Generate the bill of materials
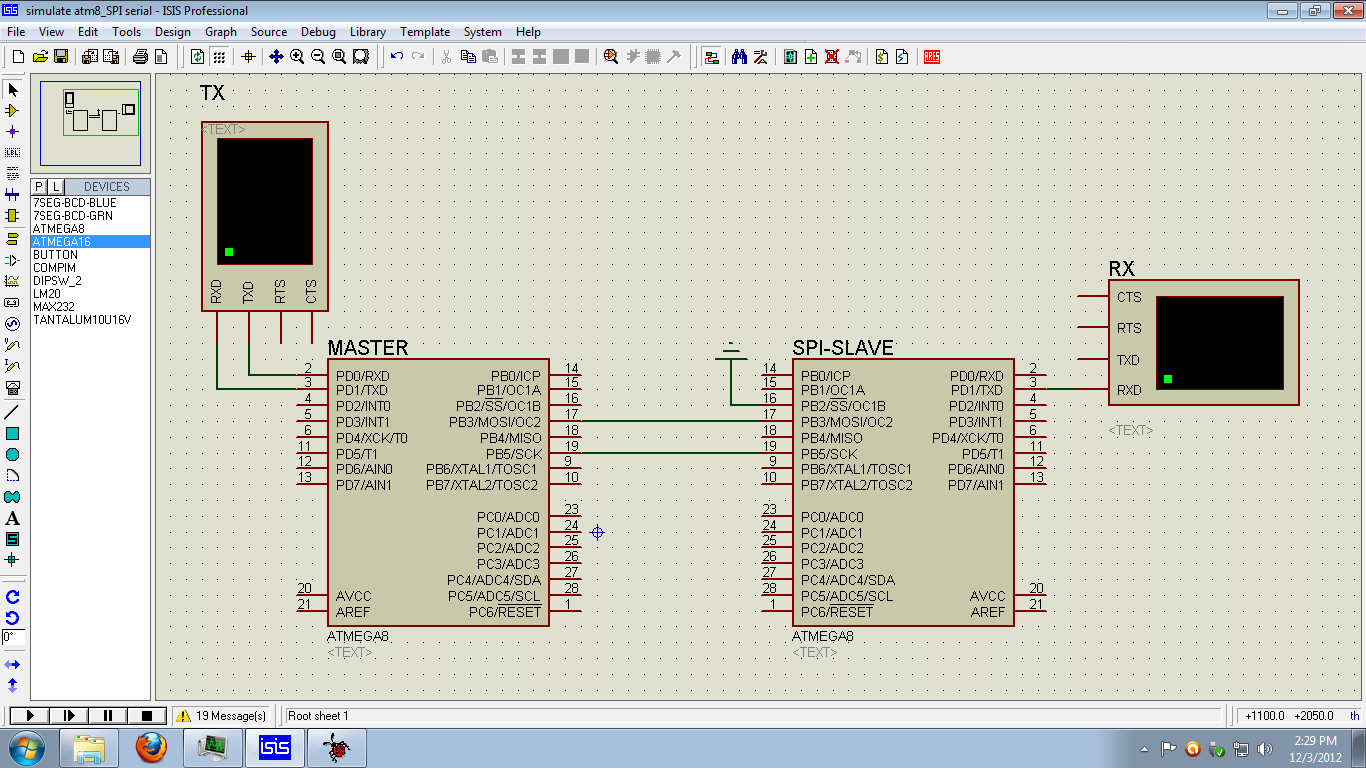This screenshot has height=772, width=1366. (x=882, y=57)
